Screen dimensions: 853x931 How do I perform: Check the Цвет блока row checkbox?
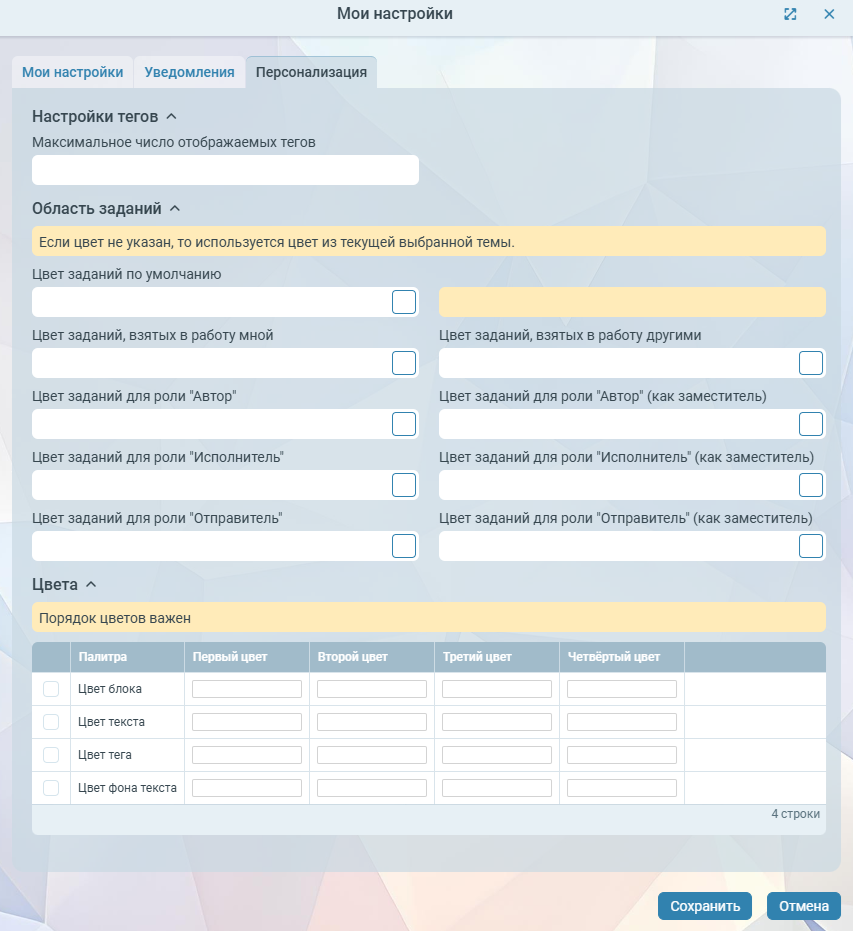coord(51,689)
